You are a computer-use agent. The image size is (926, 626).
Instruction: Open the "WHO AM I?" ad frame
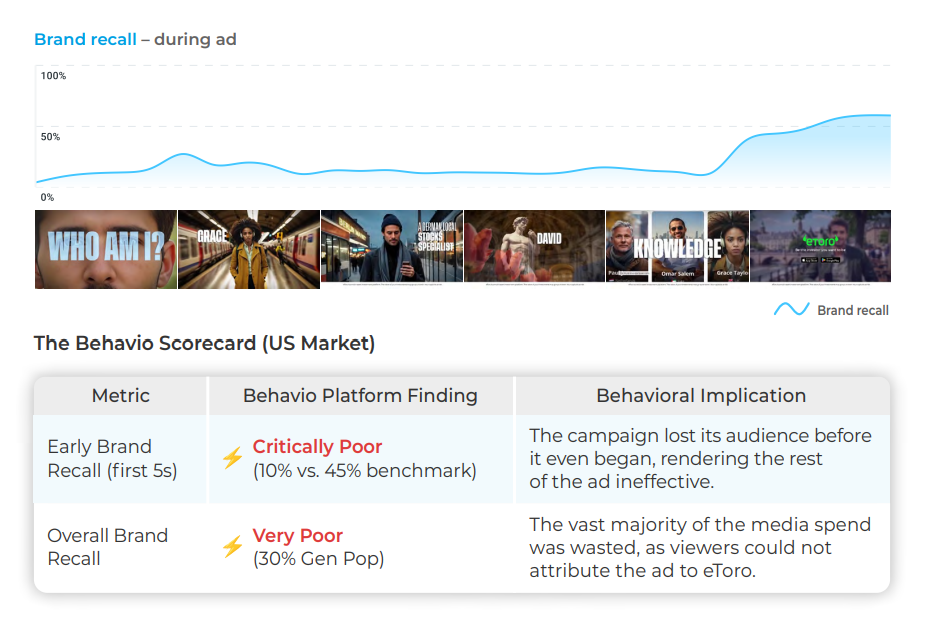[106, 249]
